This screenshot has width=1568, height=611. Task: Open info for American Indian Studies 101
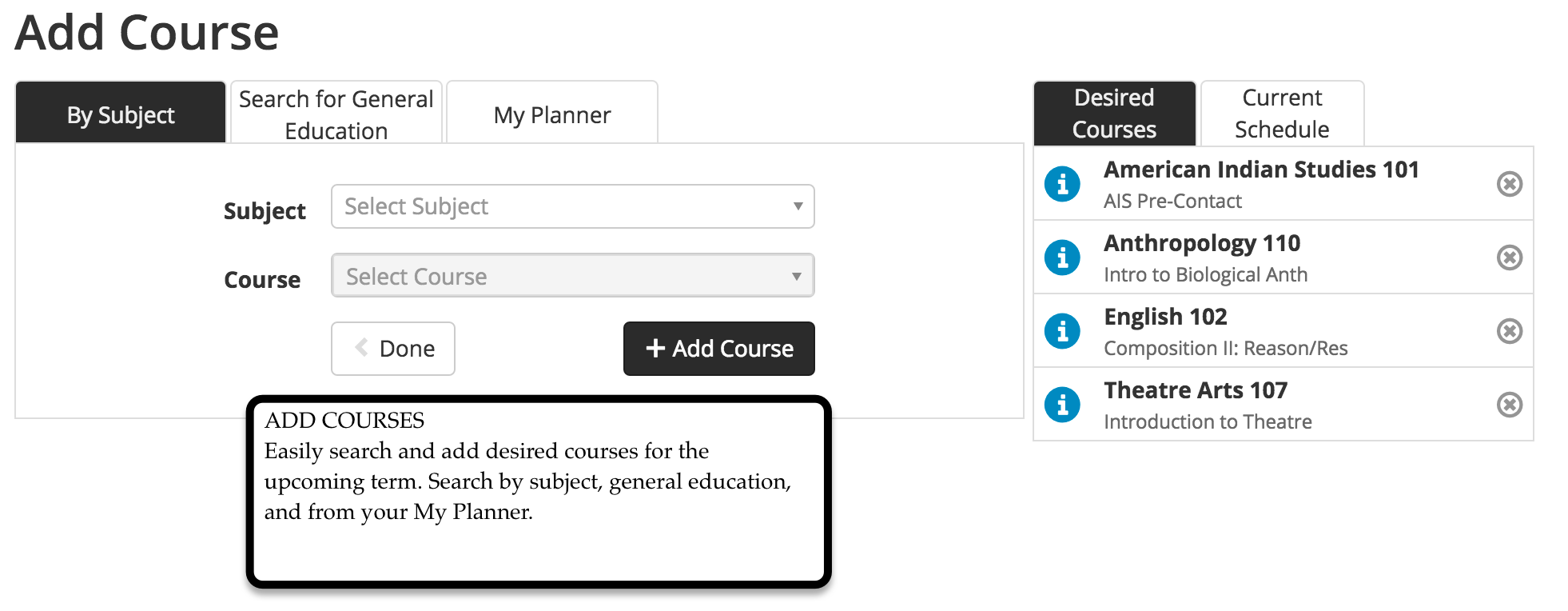1062,184
